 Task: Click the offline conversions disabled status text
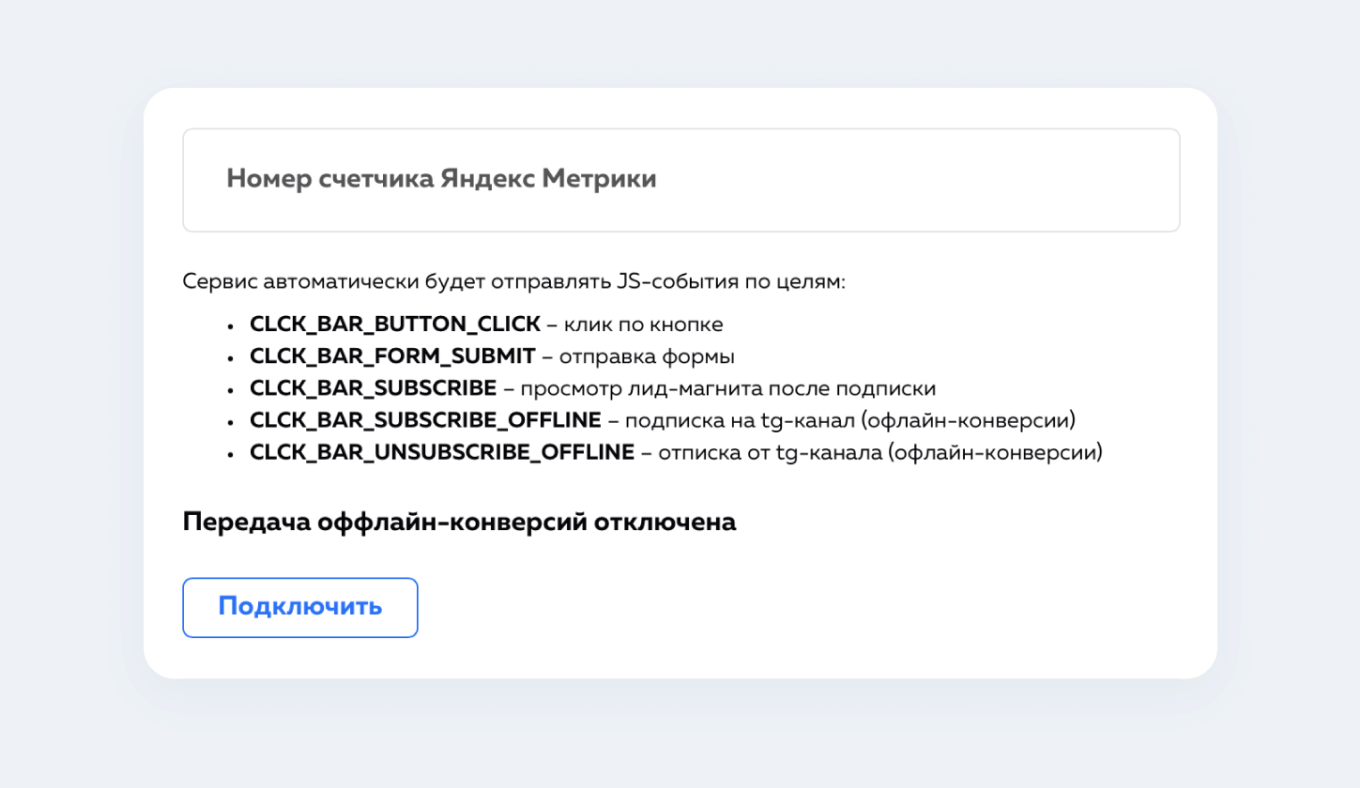pyautogui.click(x=459, y=521)
